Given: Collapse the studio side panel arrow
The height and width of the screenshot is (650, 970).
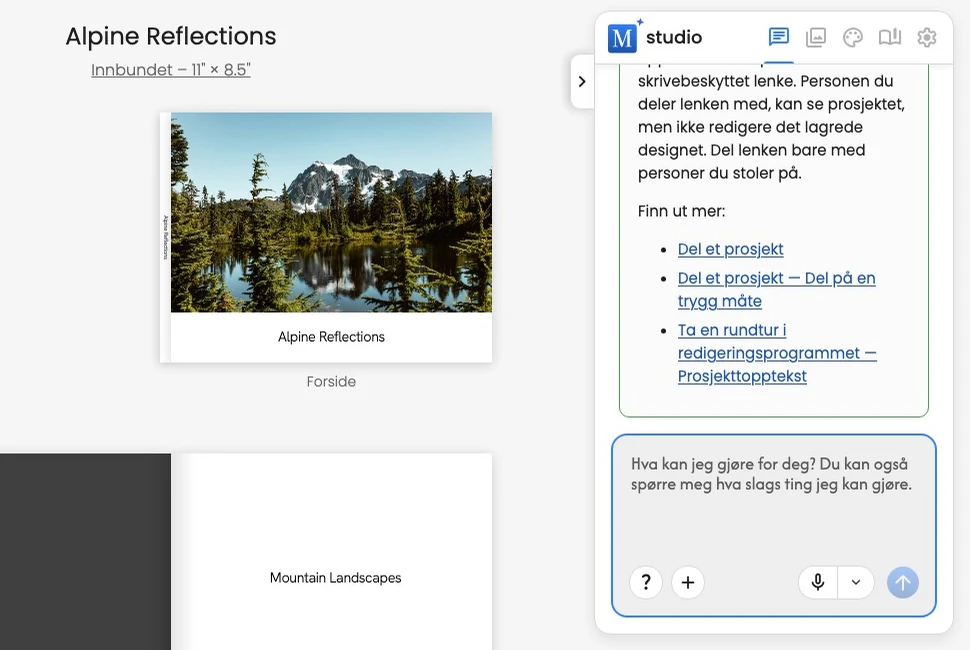Looking at the screenshot, I should coord(582,82).
